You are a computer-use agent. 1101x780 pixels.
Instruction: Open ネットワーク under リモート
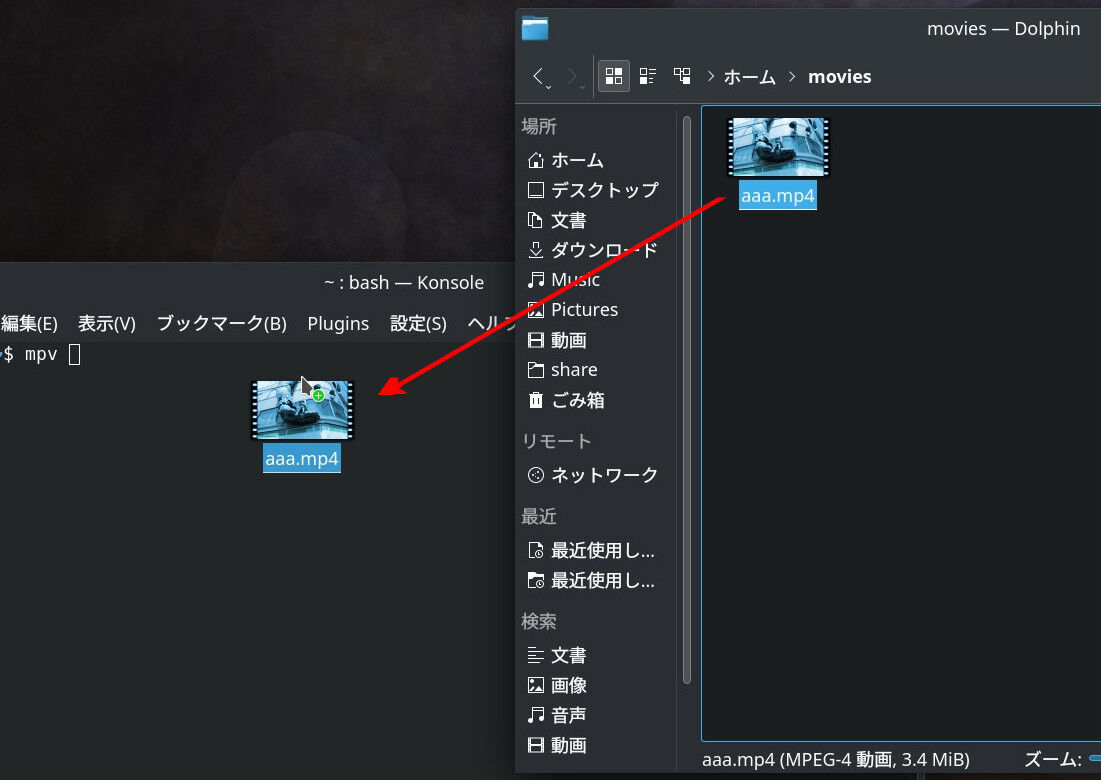coord(593,475)
